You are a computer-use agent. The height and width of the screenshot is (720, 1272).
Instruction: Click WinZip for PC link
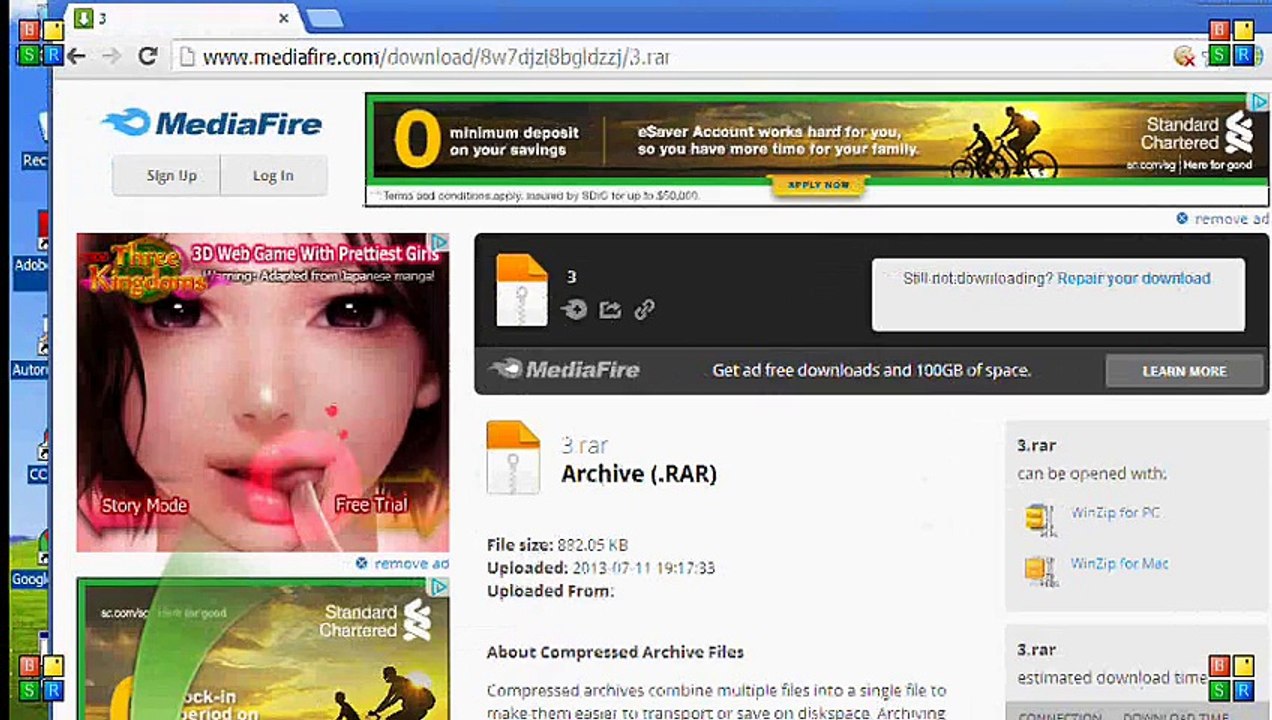pos(1115,513)
